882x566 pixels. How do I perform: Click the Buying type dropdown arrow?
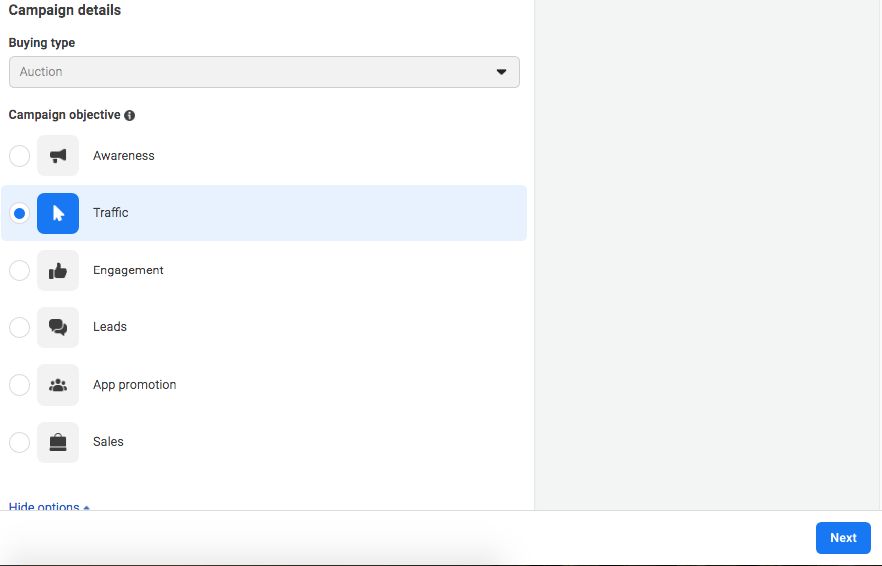(x=502, y=72)
